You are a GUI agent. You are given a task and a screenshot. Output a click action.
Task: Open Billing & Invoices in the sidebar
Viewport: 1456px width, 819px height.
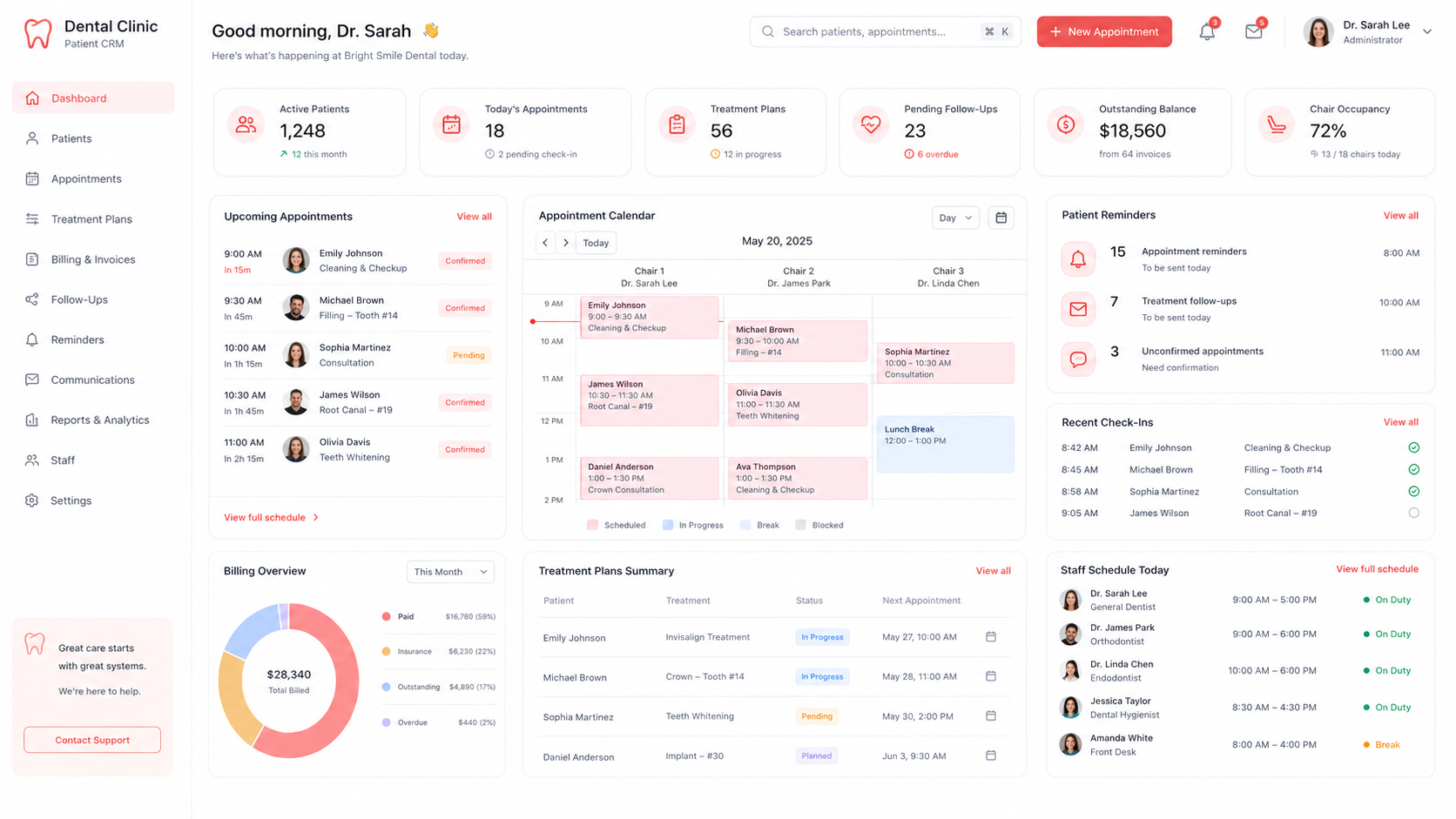click(x=93, y=259)
